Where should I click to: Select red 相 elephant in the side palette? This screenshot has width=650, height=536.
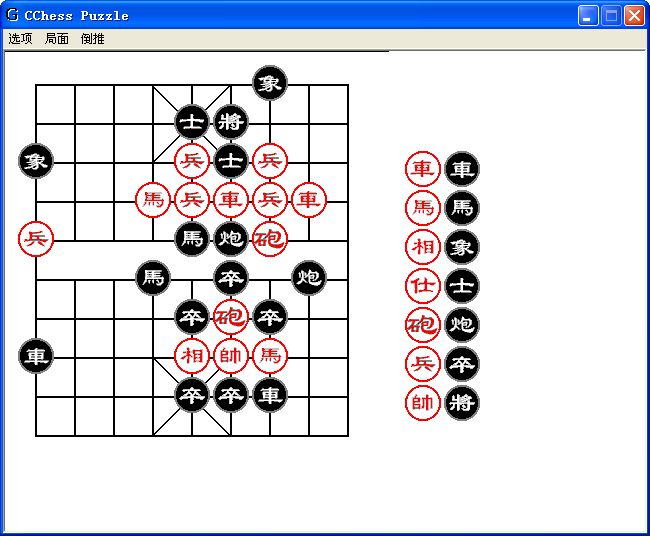[x=423, y=247]
